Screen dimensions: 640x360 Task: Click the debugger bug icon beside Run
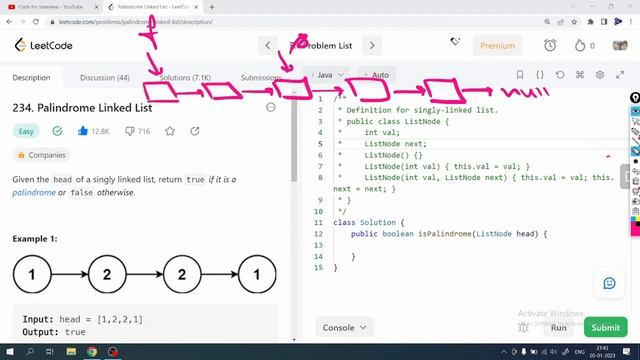pos(524,327)
